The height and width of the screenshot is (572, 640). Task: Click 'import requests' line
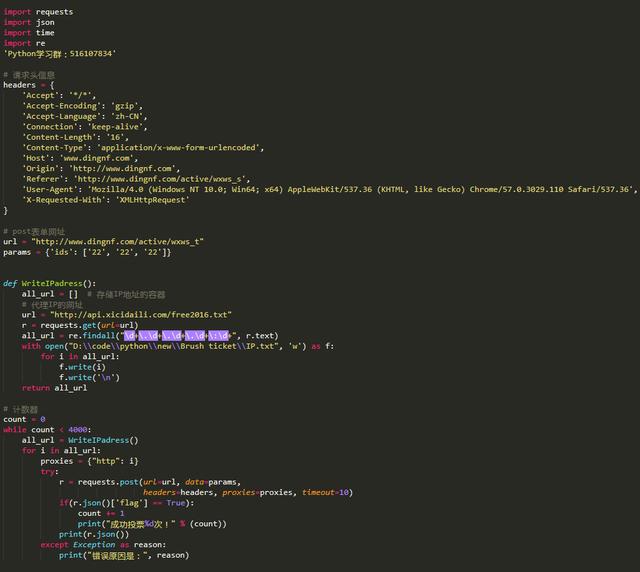pyautogui.click(x=38, y=12)
